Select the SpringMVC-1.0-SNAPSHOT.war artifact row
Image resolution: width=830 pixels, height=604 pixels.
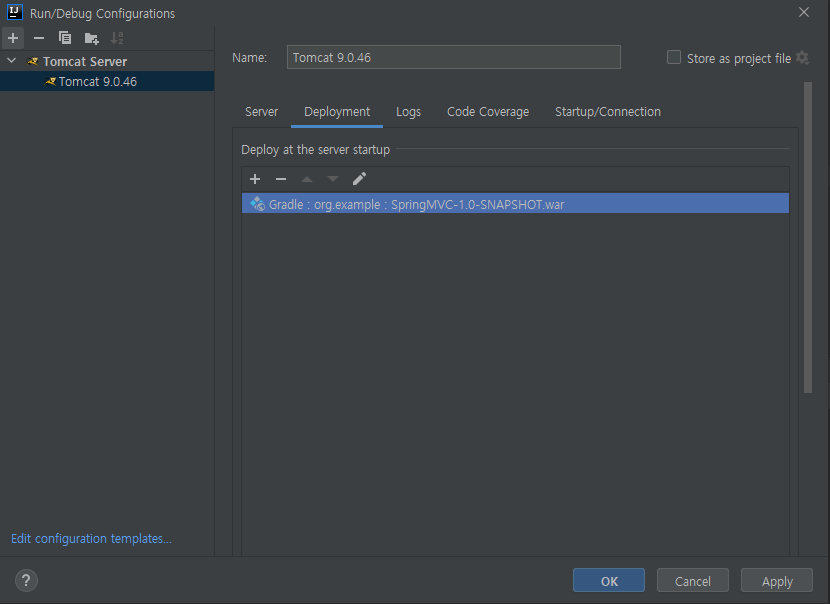pos(515,204)
